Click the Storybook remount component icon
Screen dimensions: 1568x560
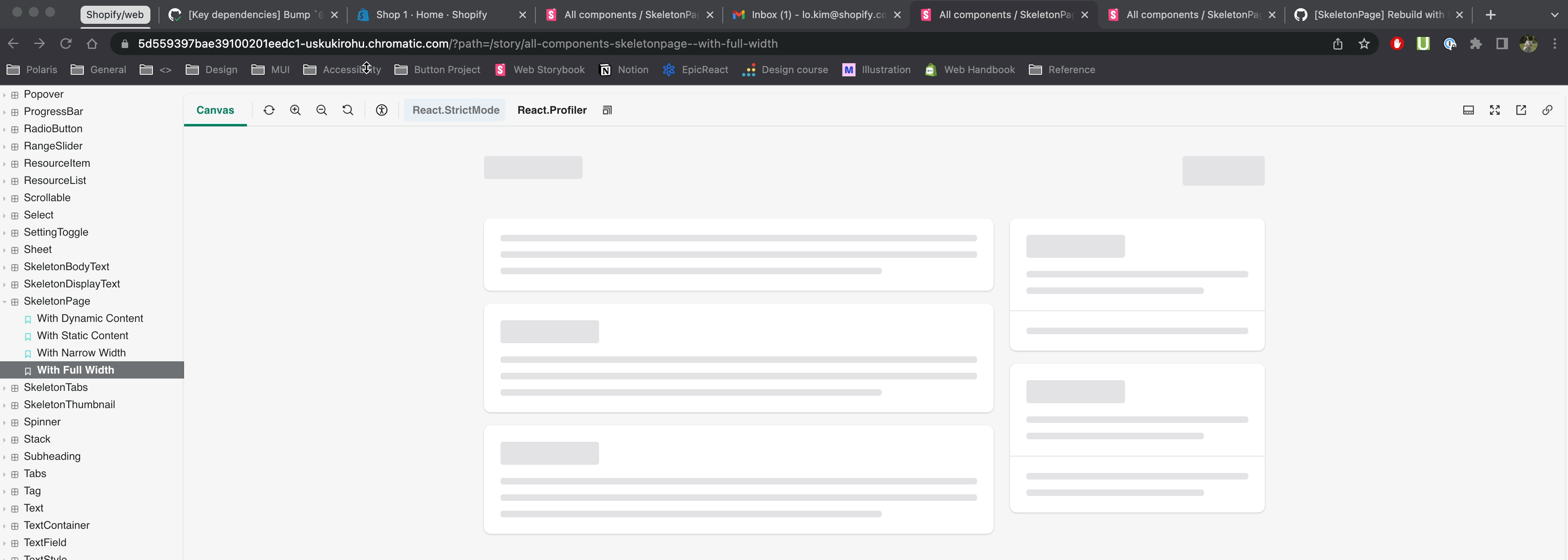pyautogui.click(x=269, y=110)
